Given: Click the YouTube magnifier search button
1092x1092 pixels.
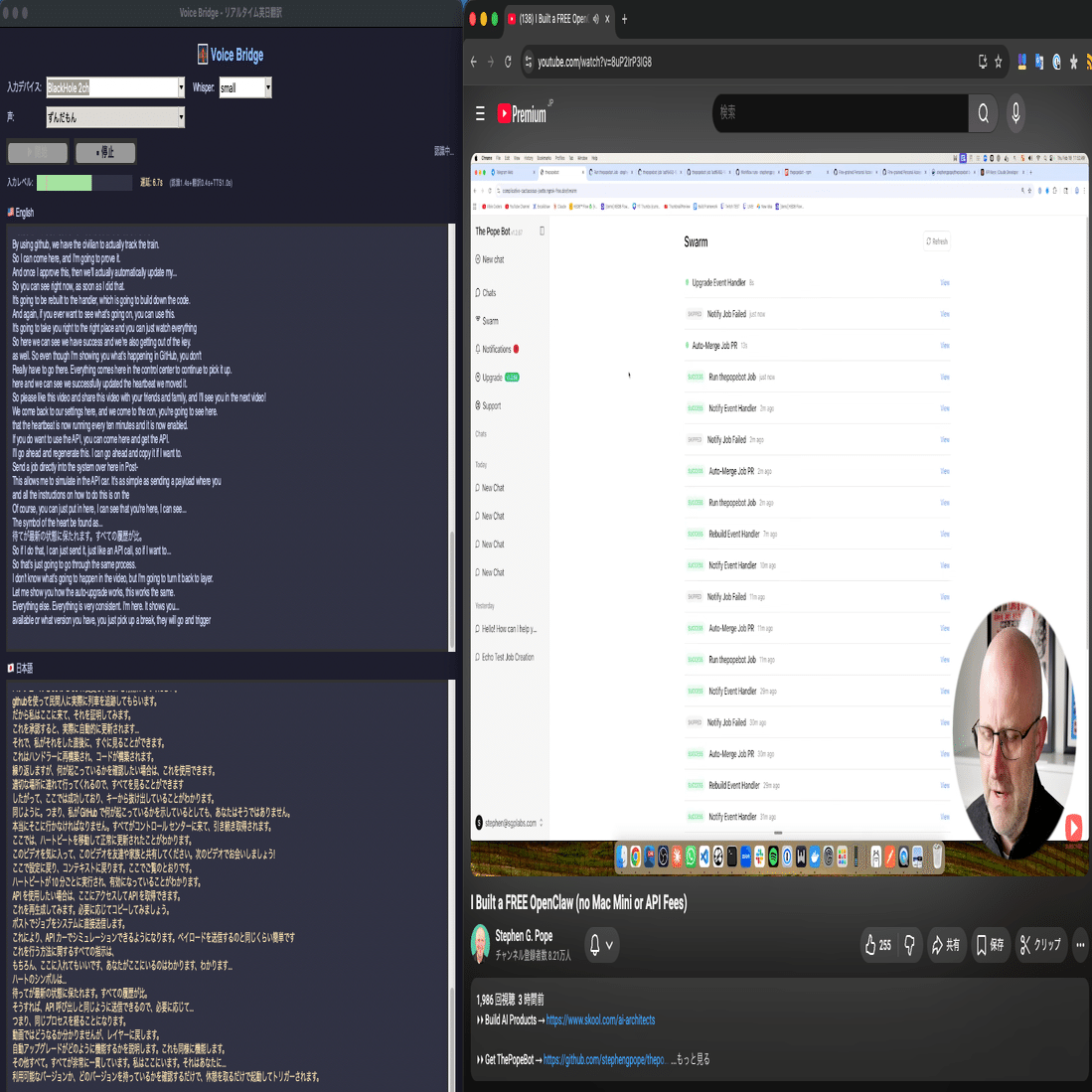Looking at the screenshot, I should click(x=983, y=113).
